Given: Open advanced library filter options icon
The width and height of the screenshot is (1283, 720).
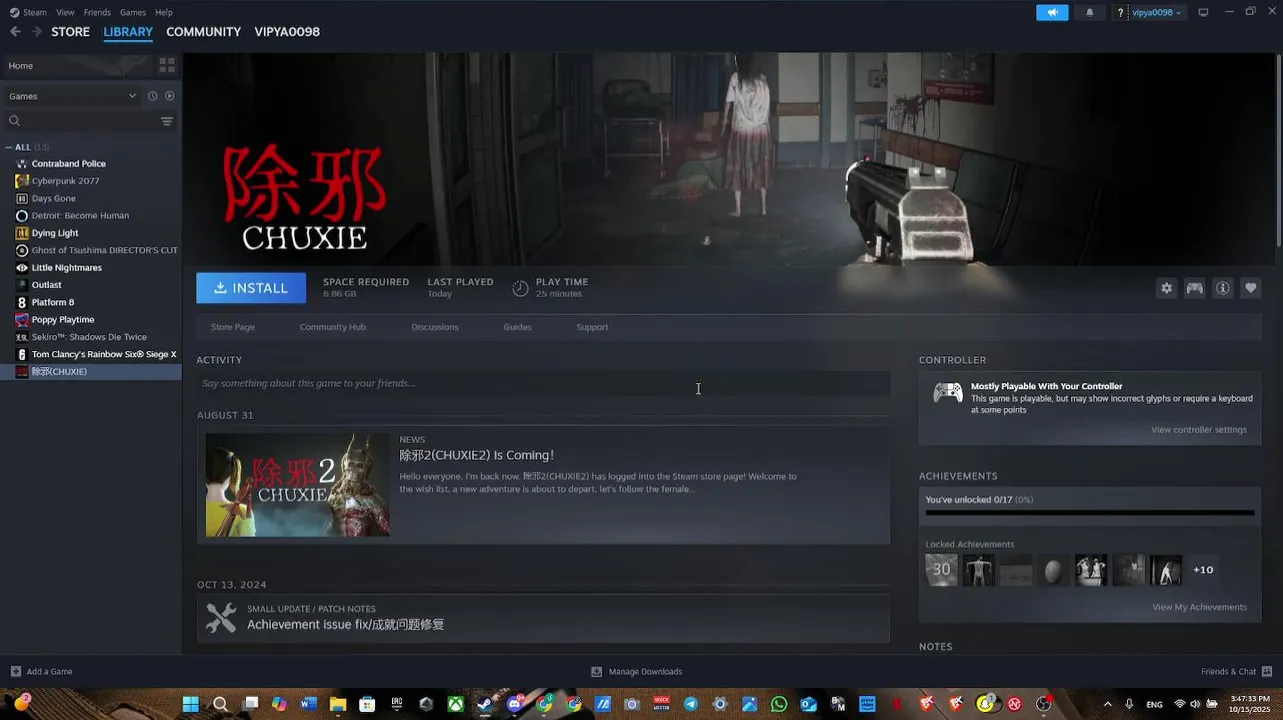Looking at the screenshot, I should tap(167, 121).
